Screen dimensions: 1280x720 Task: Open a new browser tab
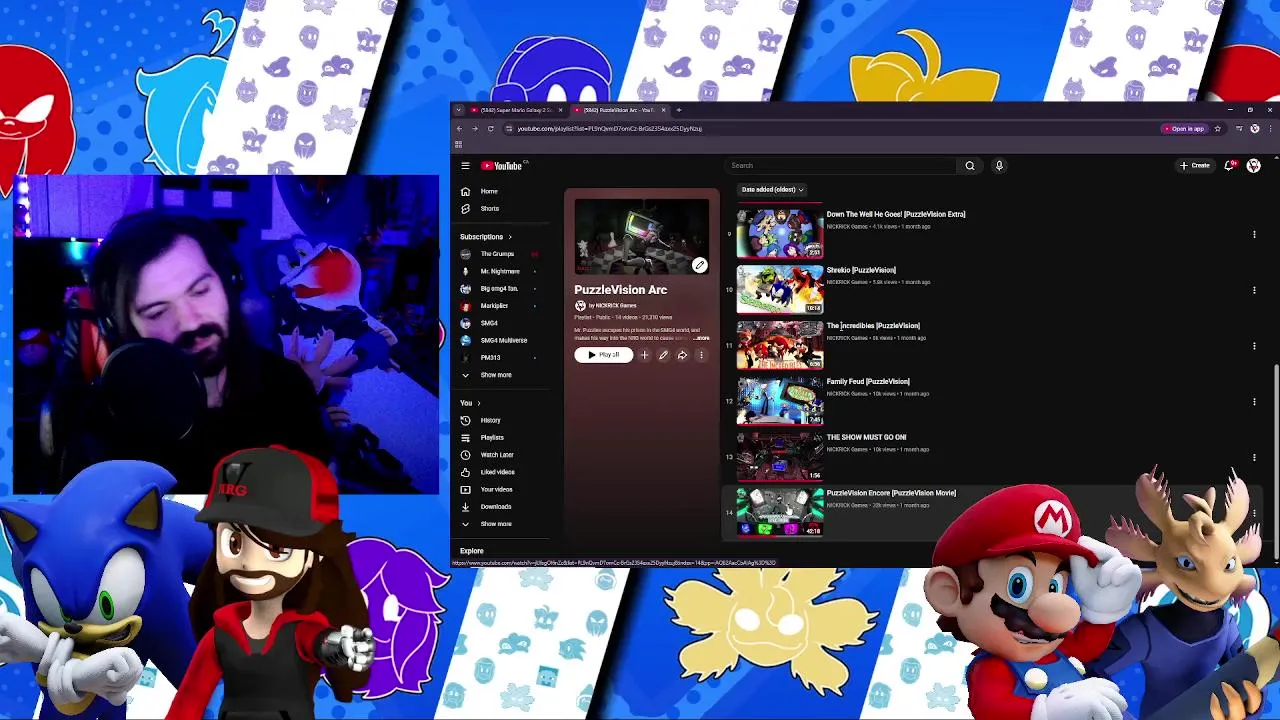coord(679,110)
